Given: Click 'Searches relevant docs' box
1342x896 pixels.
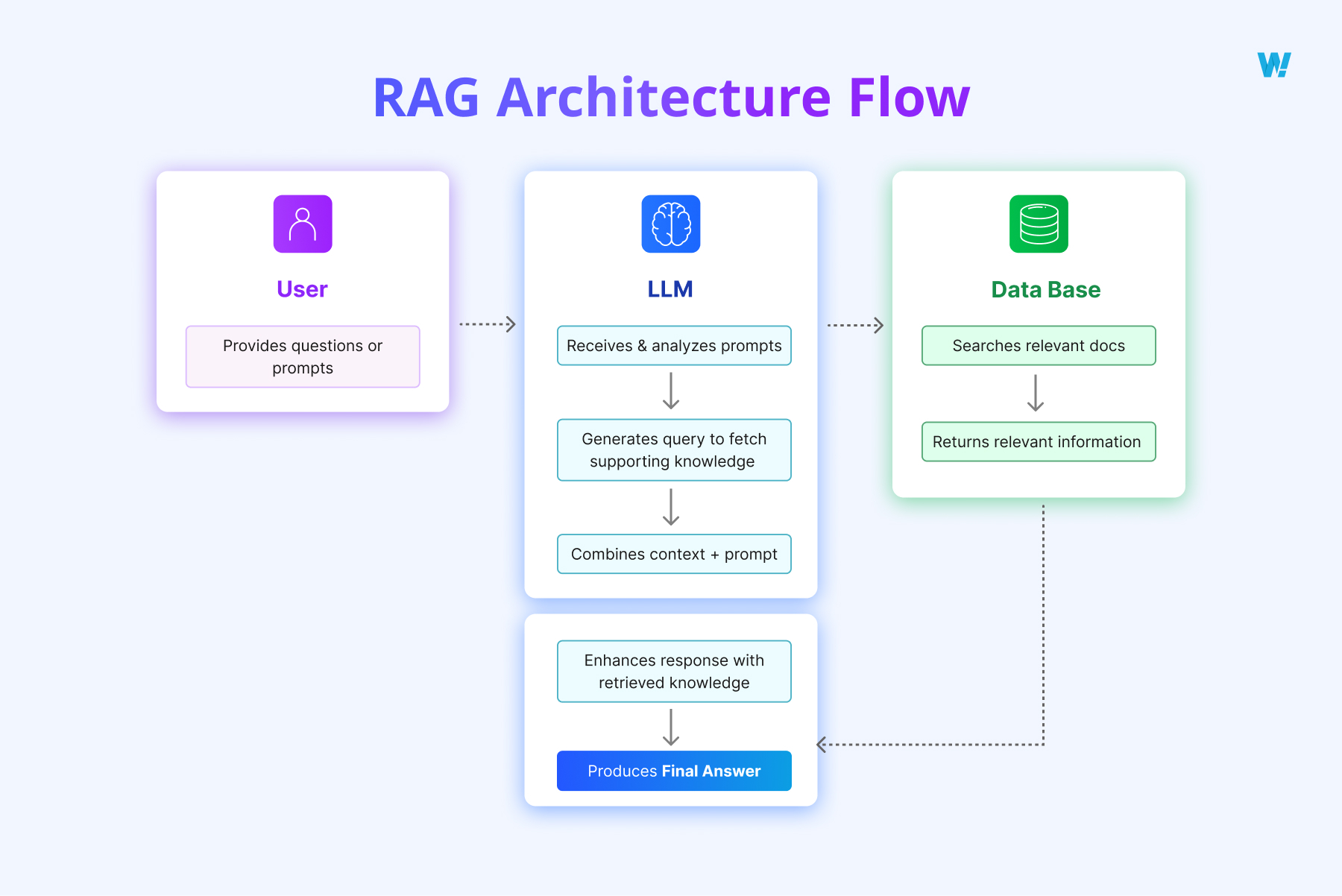Looking at the screenshot, I should tap(1039, 345).
